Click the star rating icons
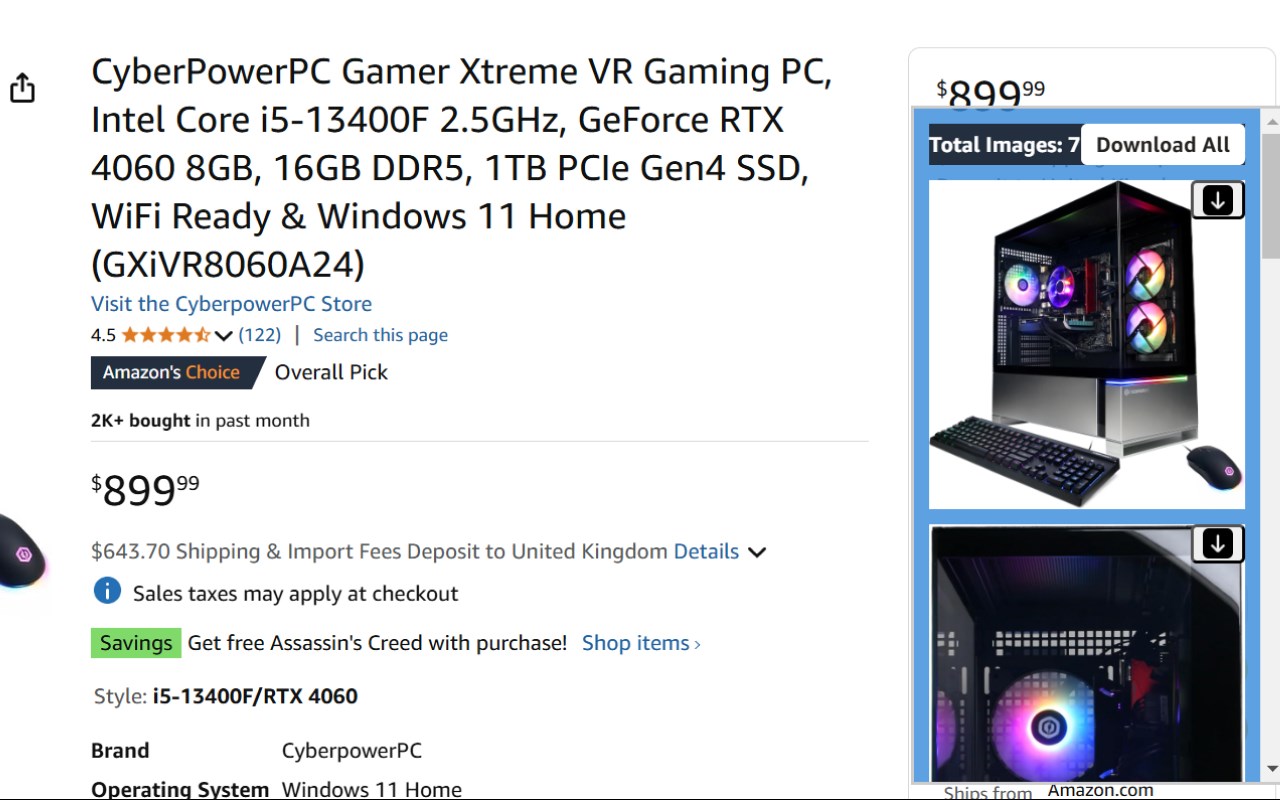The width and height of the screenshot is (1280, 800). 166,335
